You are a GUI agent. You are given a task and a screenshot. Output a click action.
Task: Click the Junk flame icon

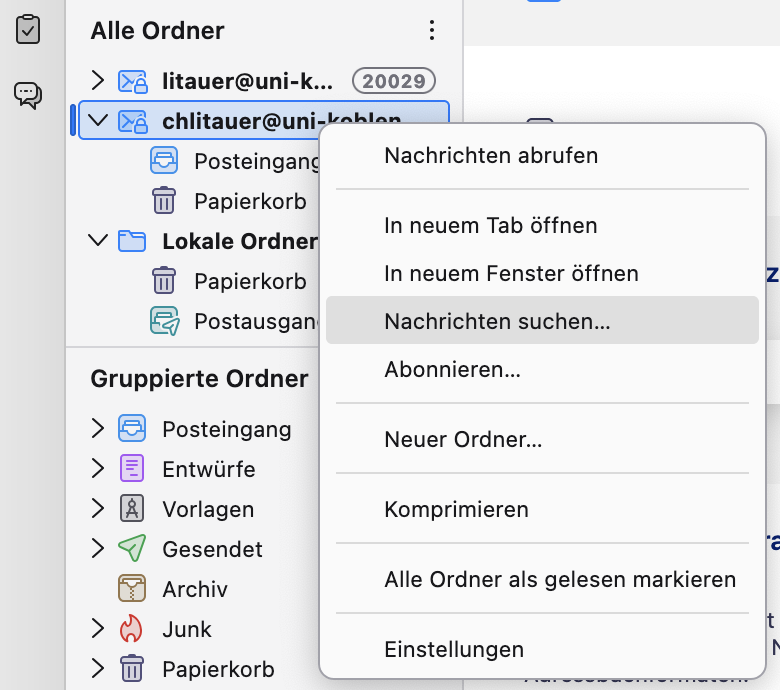pos(132,629)
